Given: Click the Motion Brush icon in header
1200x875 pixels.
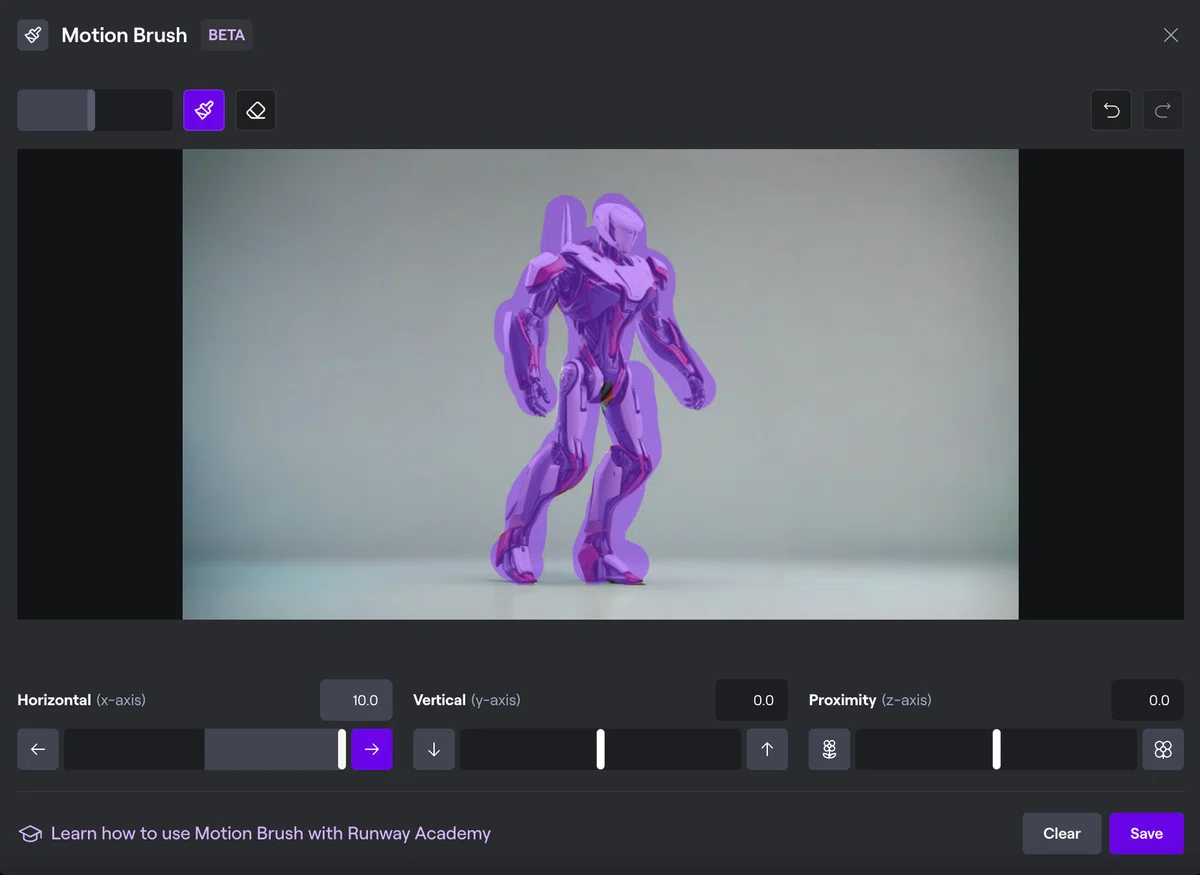Looking at the screenshot, I should (x=33, y=35).
